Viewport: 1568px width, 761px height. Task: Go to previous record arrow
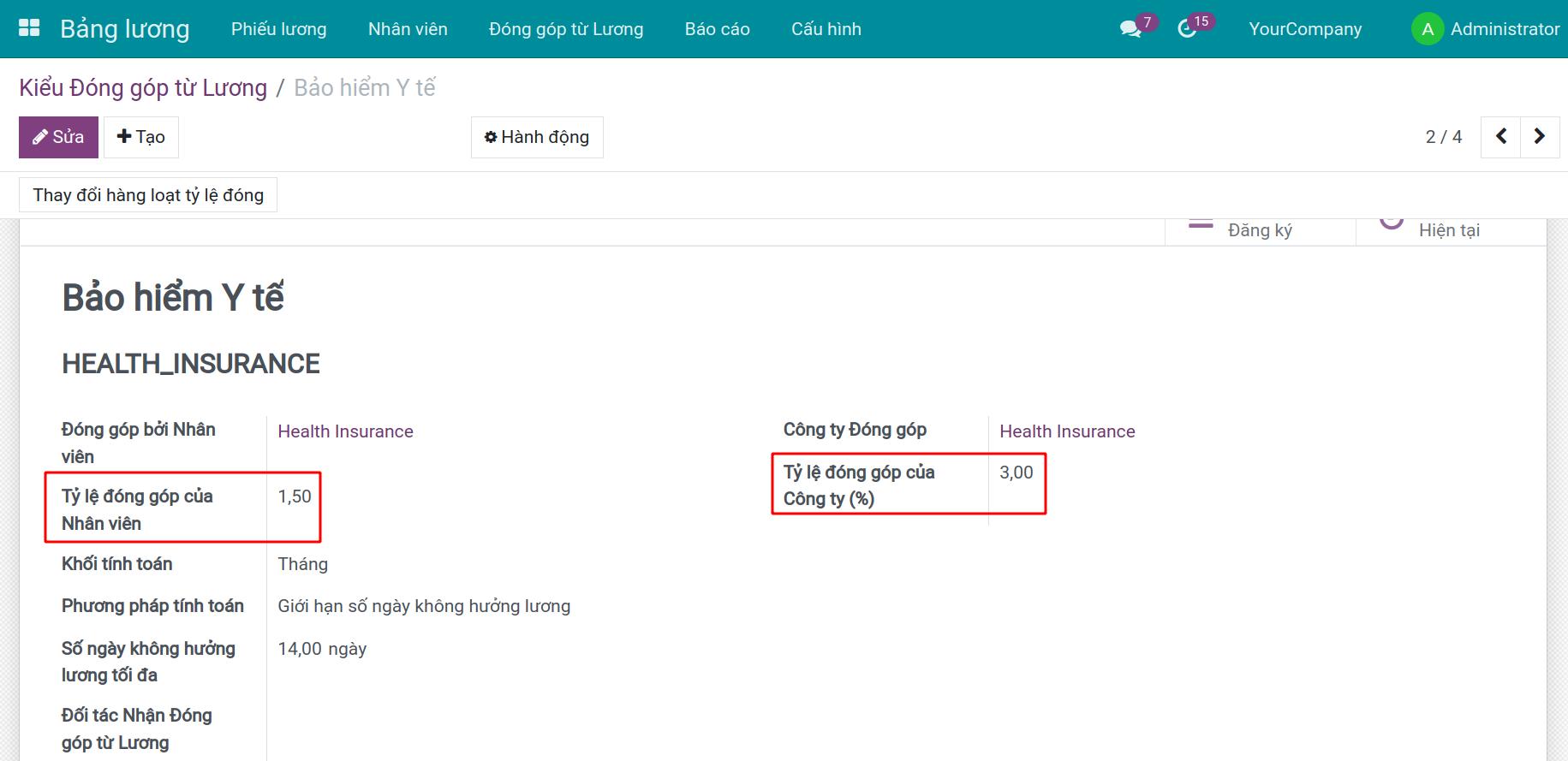coord(1500,137)
